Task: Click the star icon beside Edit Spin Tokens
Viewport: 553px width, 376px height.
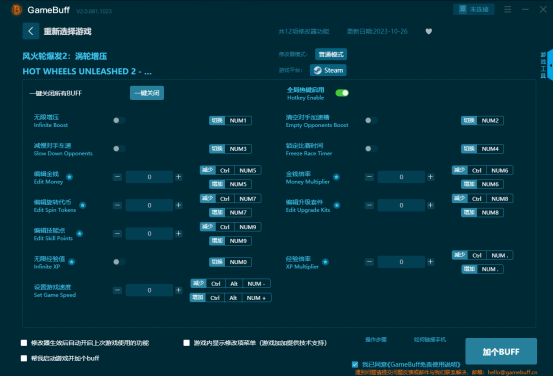Action: point(83,205)
